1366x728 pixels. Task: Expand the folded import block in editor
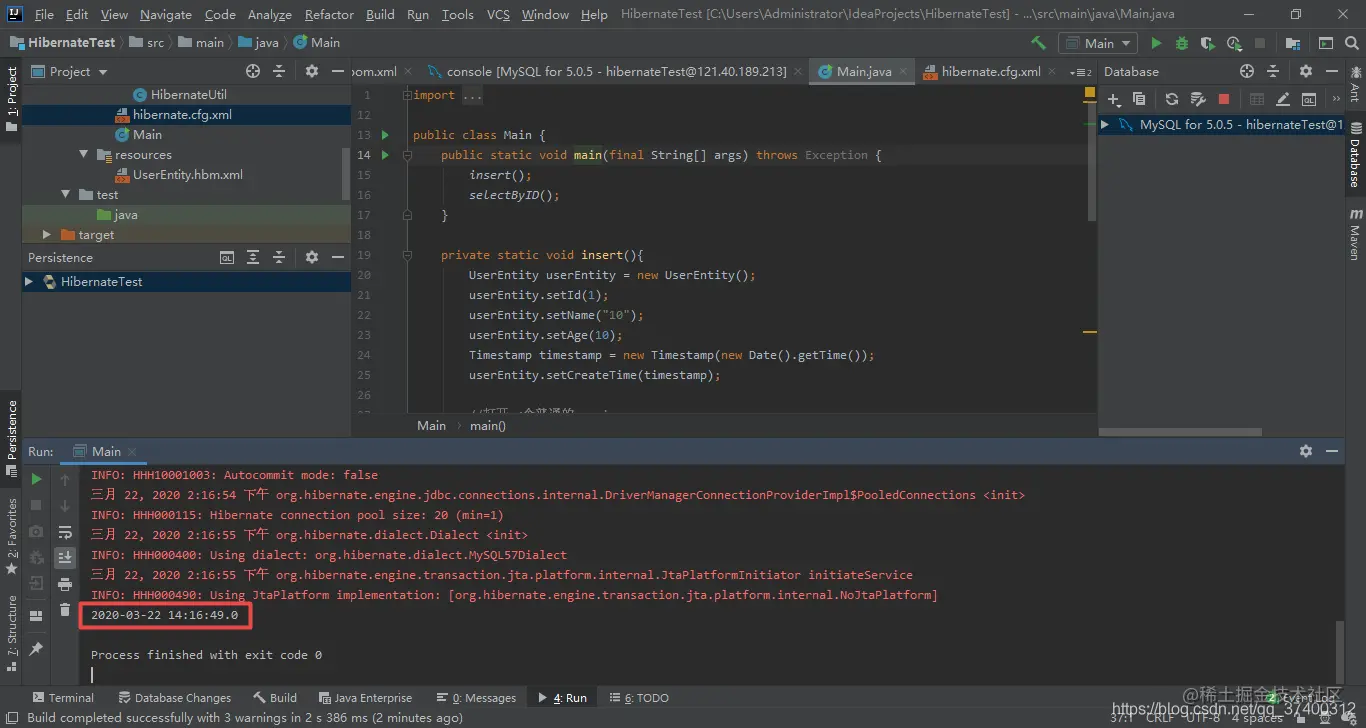click(x=406, y=95)
